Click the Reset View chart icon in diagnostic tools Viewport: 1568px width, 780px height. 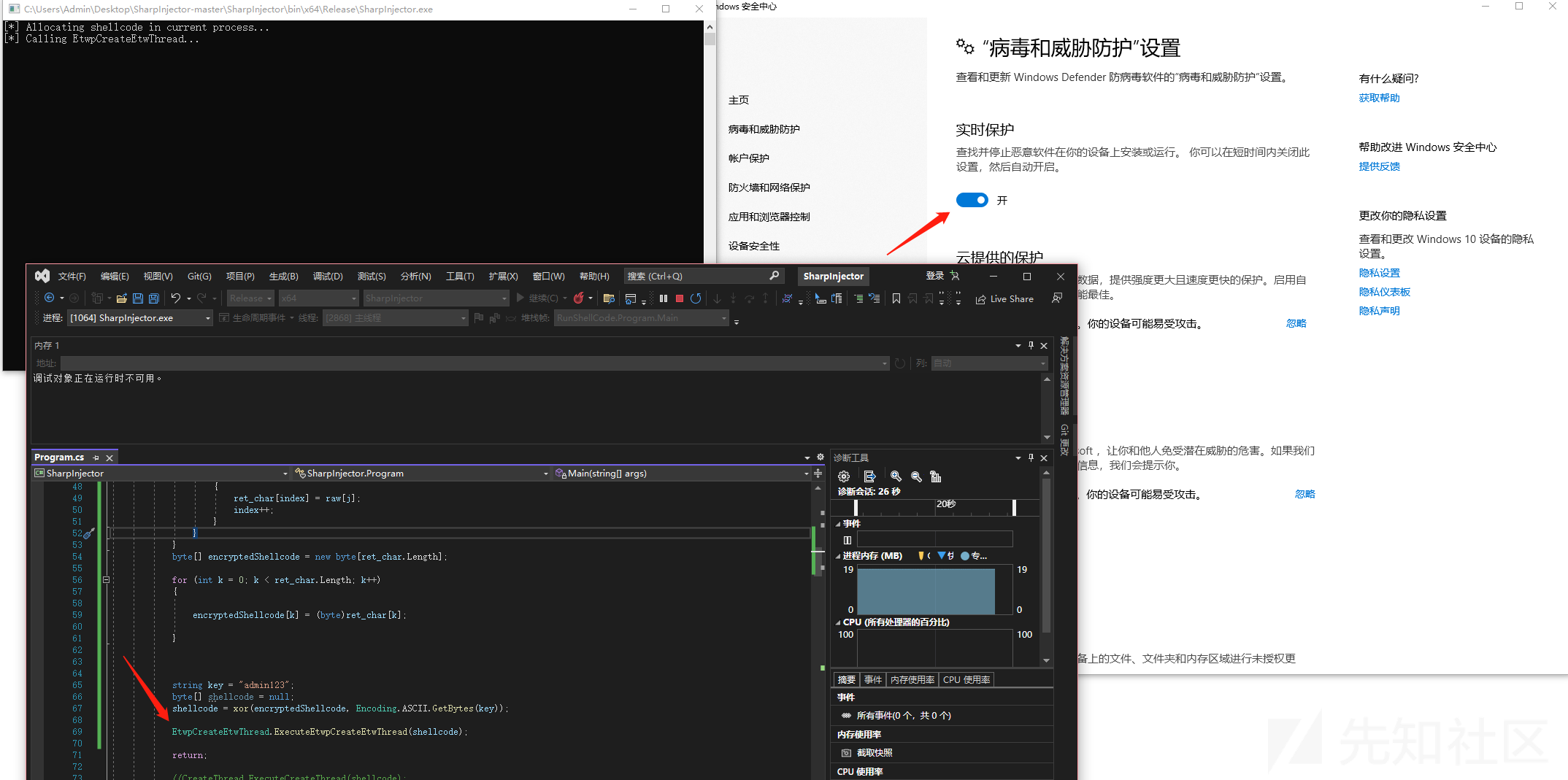coord(936,476)
